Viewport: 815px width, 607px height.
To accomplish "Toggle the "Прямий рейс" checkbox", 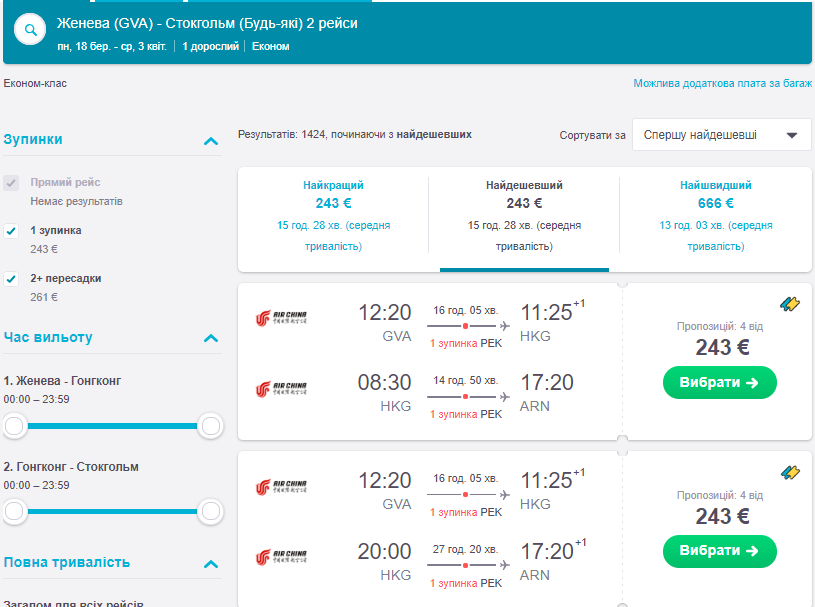I will click(11, 183).
